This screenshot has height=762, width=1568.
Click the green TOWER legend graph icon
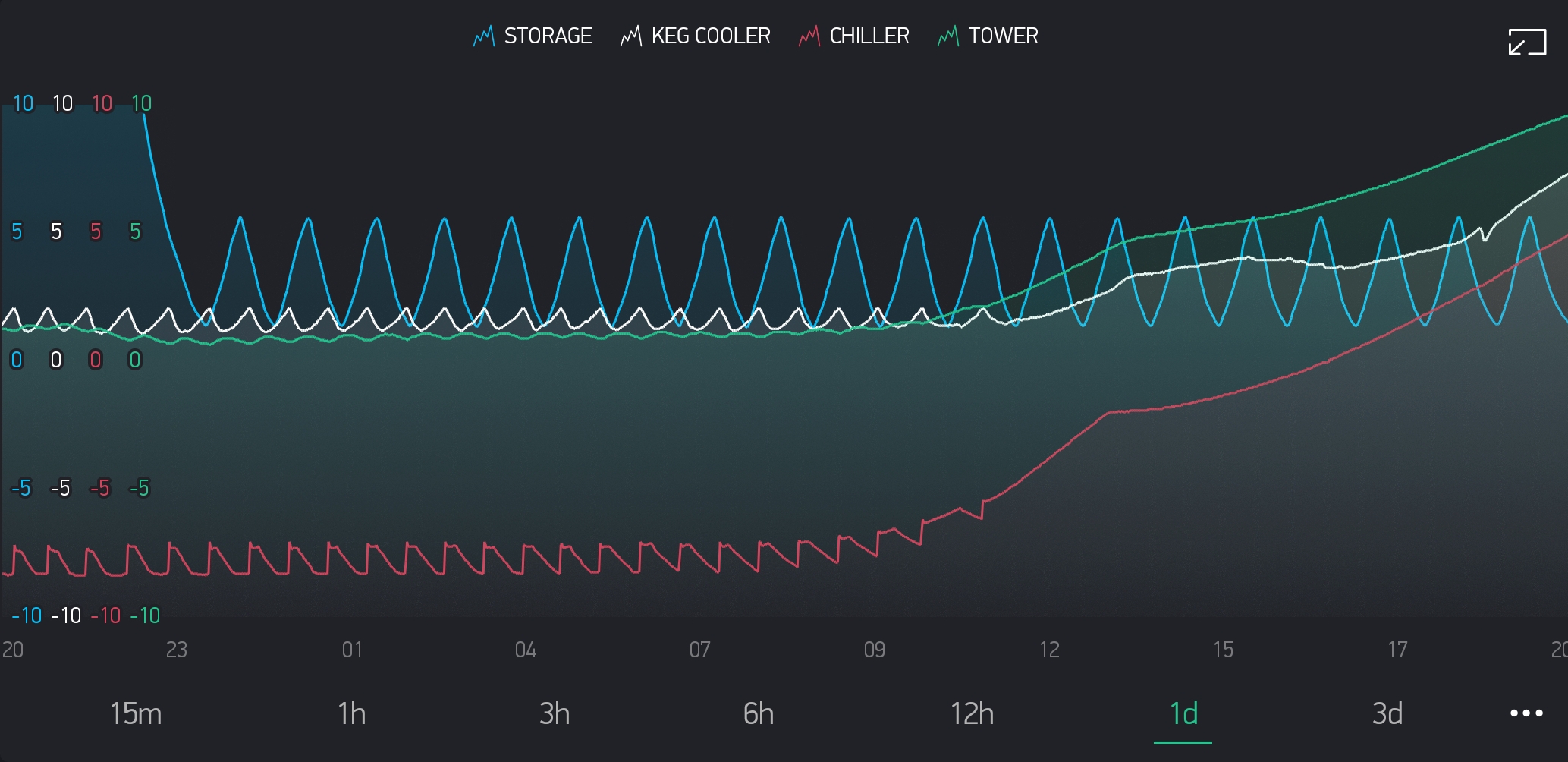[947, 36]
